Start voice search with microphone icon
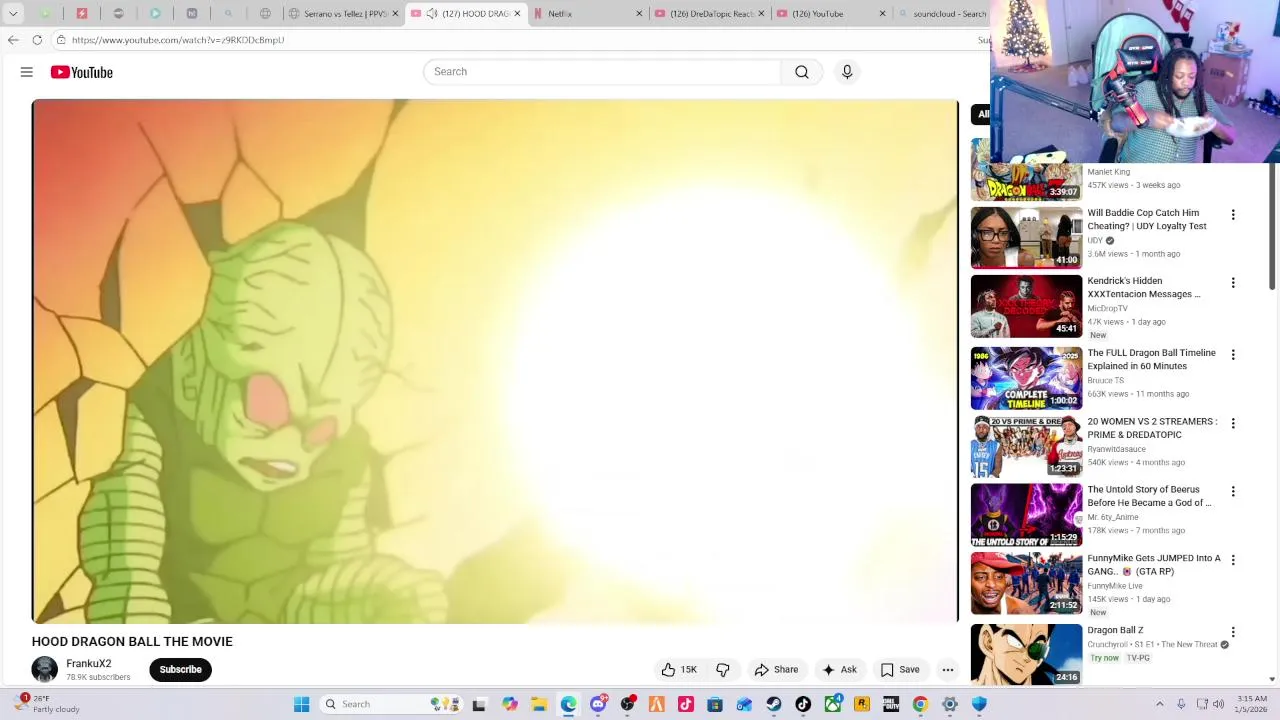 pos(847,72)
